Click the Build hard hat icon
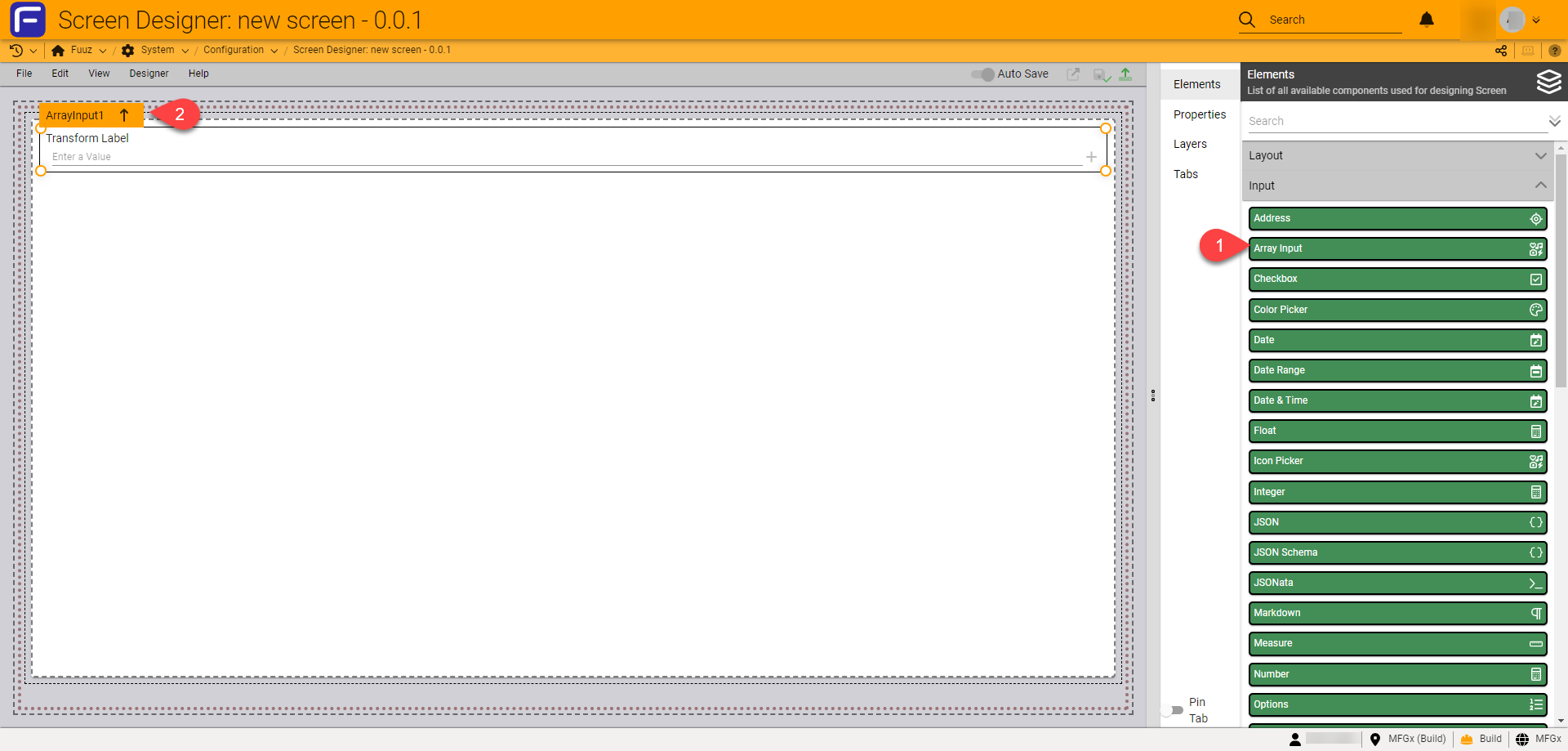The width and height of the screenshot is (1568, 751). (1467, 739)
